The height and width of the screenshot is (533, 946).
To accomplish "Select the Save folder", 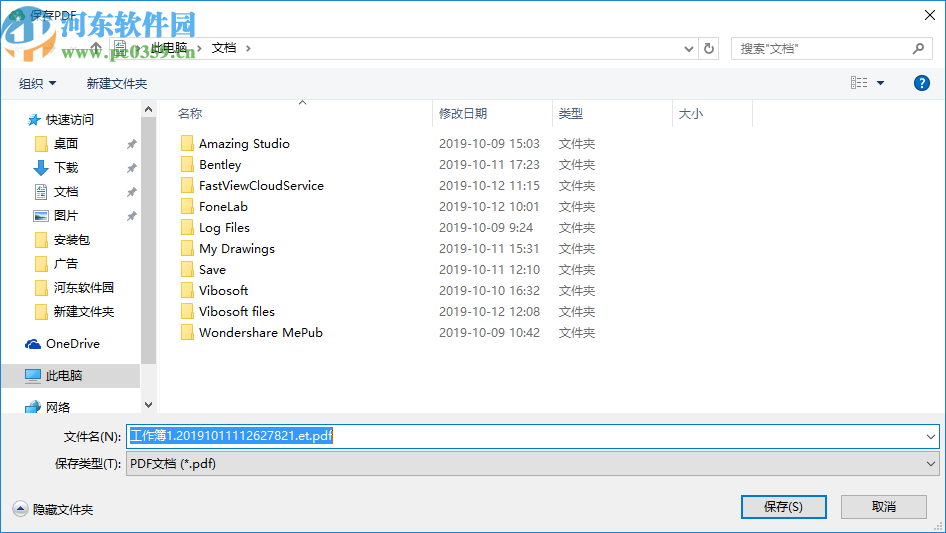I will (x=212, y=270).
